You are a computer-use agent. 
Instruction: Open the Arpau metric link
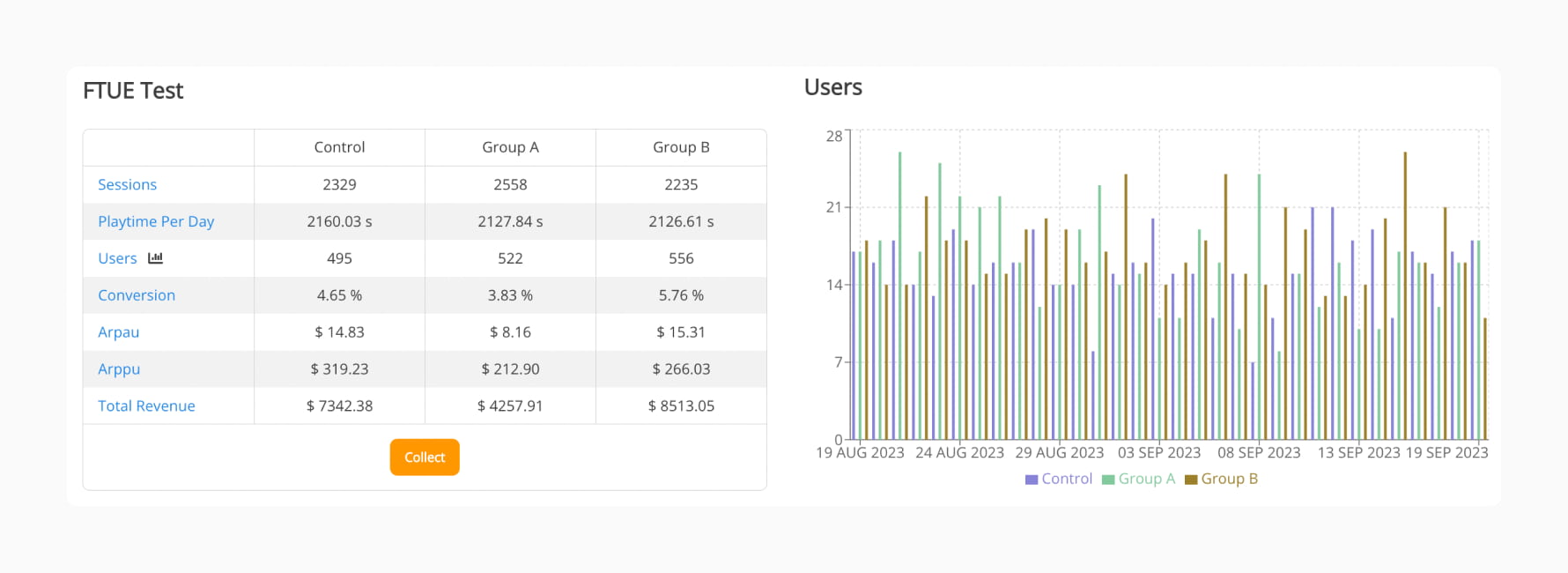(118, 332)
